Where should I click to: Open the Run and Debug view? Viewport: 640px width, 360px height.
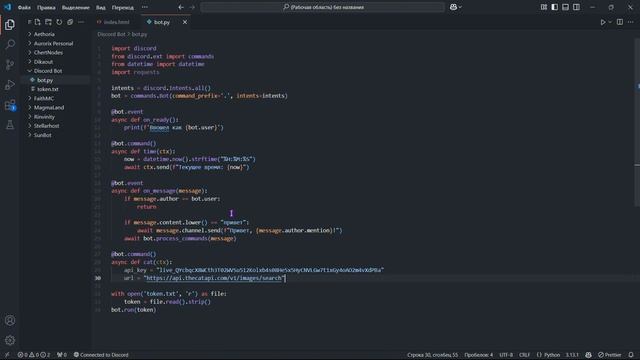(x=10, y=85)
